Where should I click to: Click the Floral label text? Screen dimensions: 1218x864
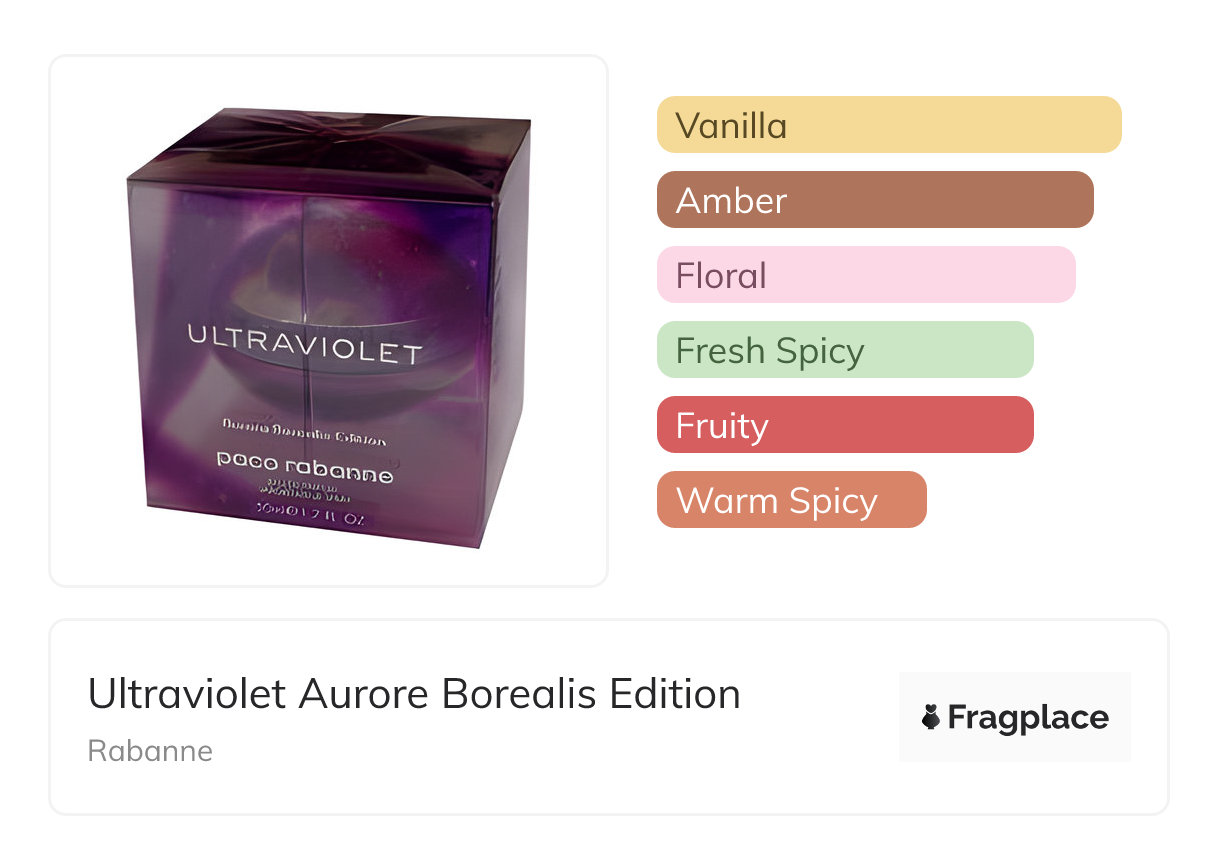[721, 276]
